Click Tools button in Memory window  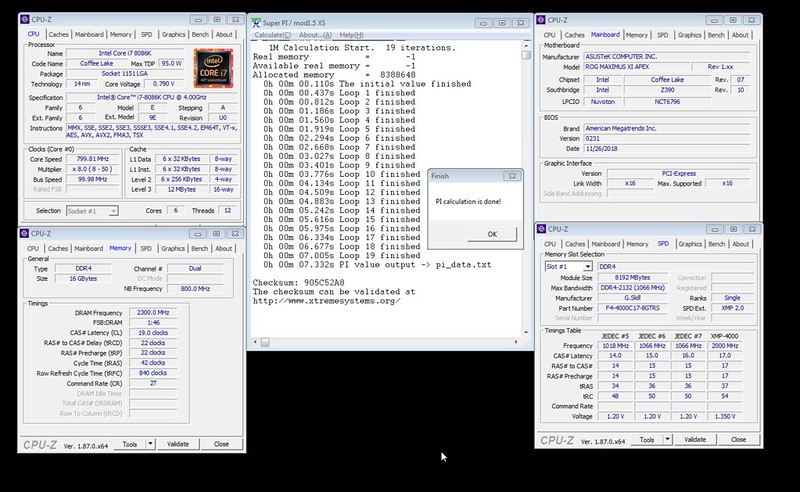pos(130,444)
